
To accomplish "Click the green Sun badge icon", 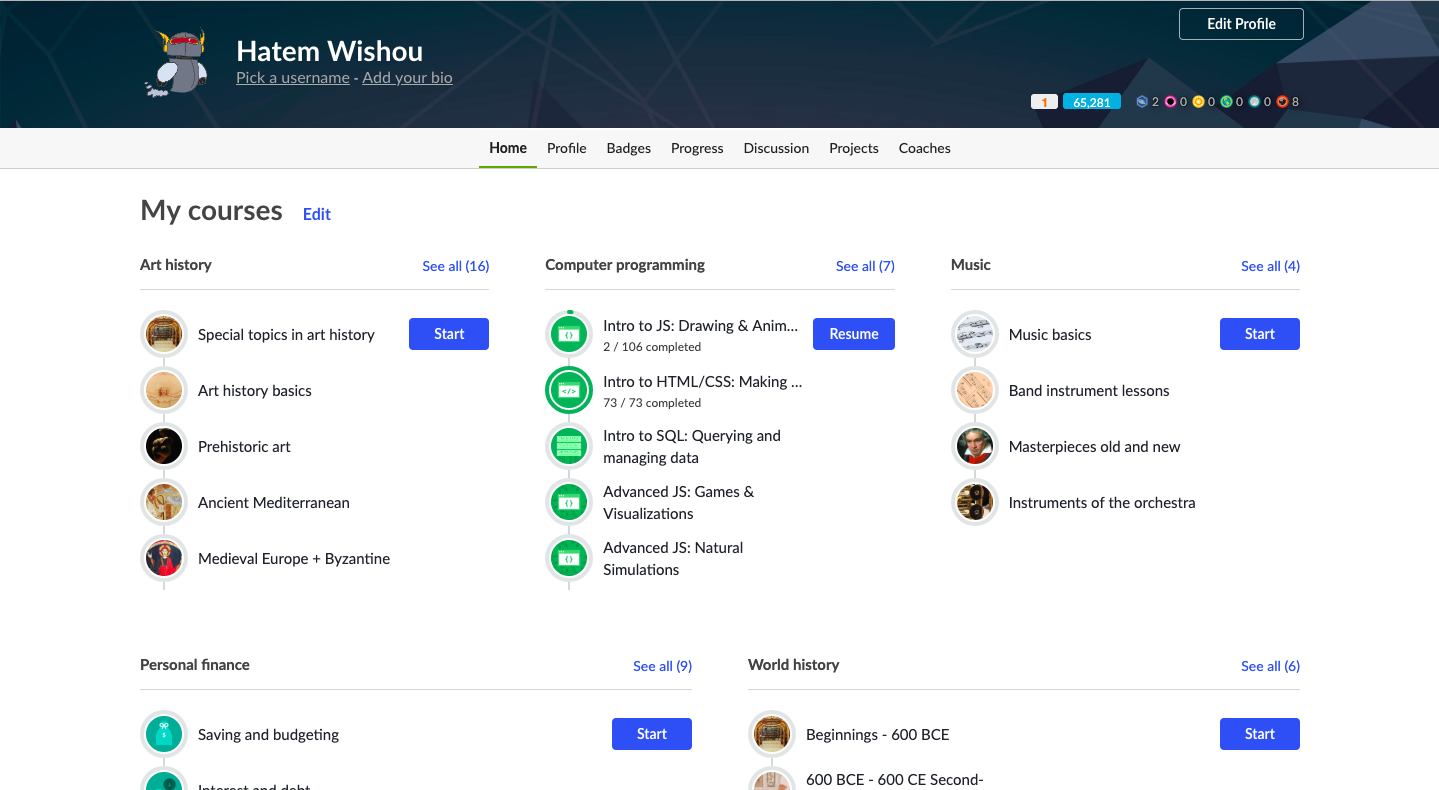I will 1226,102.
